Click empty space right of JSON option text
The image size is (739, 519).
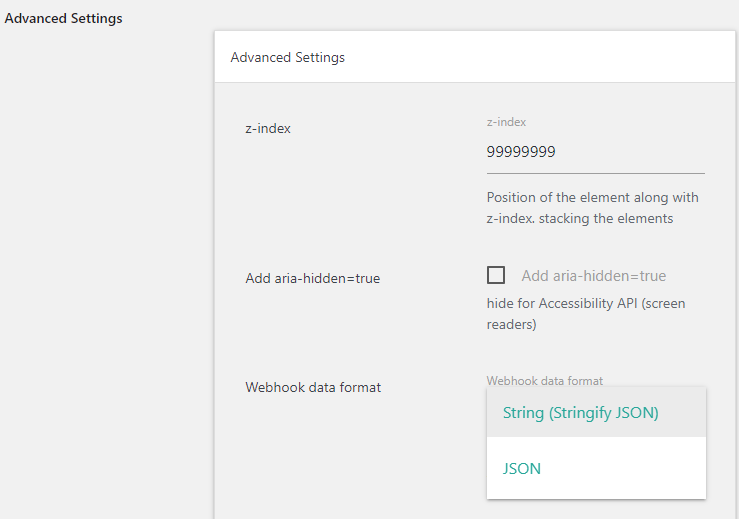click(x=630, y=468)
